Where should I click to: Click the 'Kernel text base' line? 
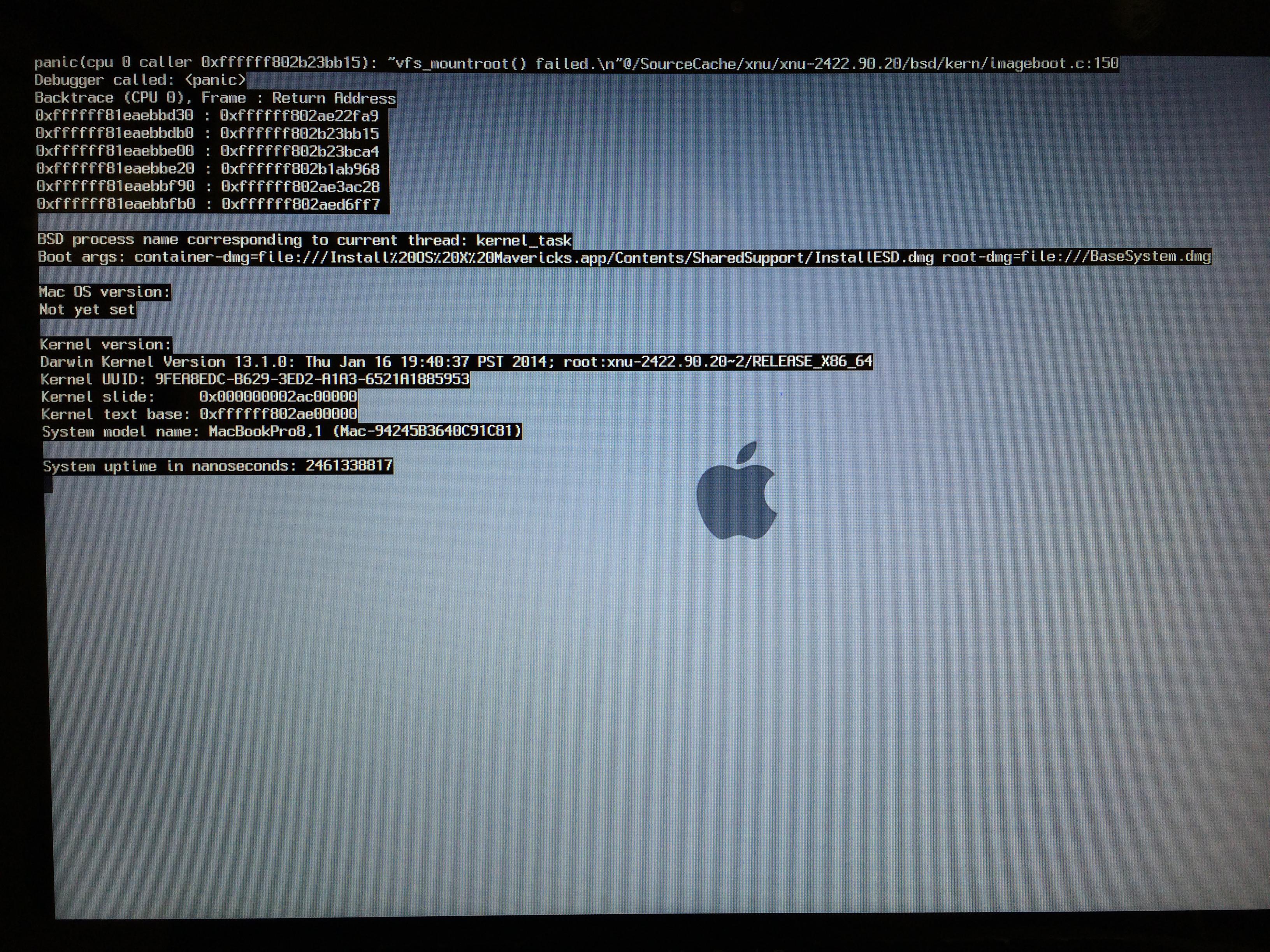click(x=199, y=414)
